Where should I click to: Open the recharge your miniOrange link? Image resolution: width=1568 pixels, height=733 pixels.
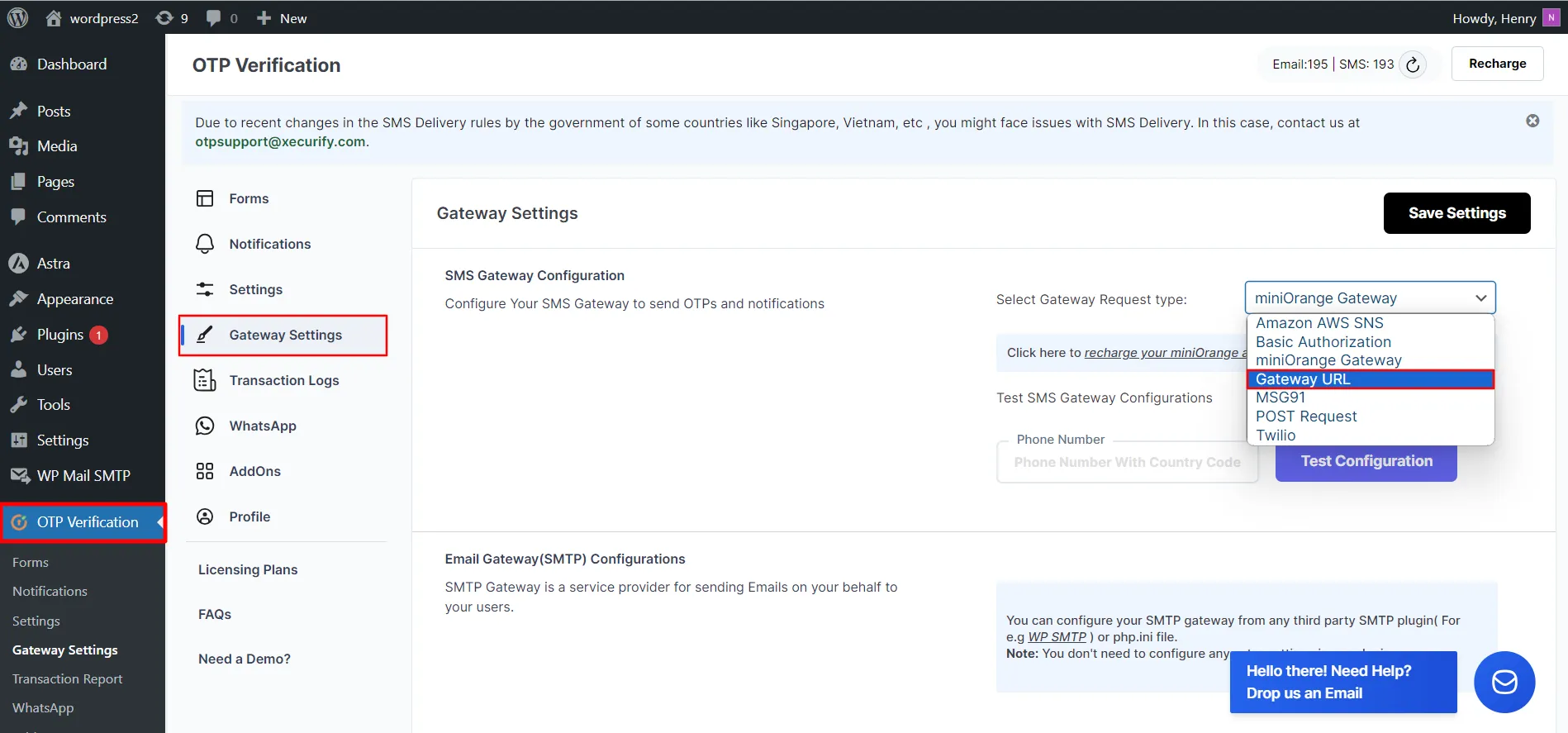(x=1166, y=353)
